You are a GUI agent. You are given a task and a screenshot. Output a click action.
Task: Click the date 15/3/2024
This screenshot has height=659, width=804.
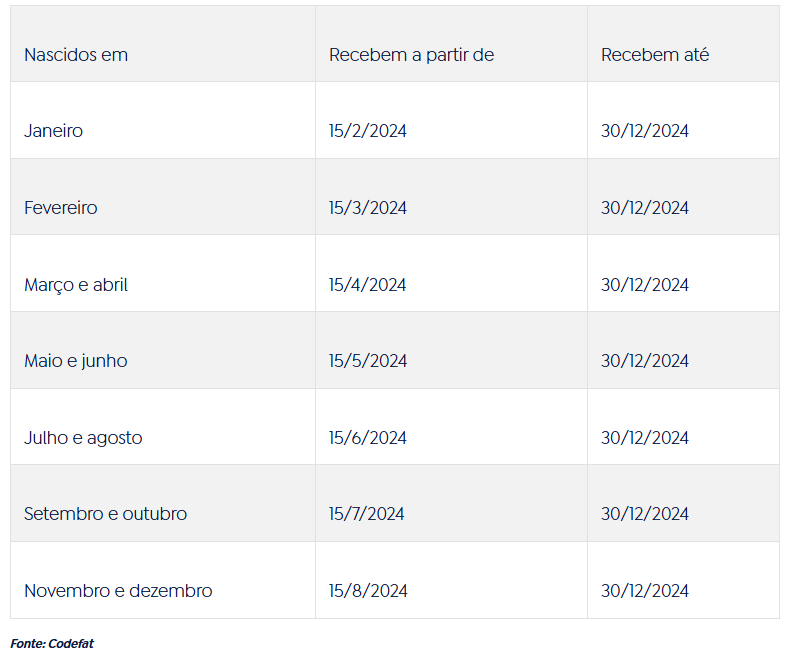[368, 208]
